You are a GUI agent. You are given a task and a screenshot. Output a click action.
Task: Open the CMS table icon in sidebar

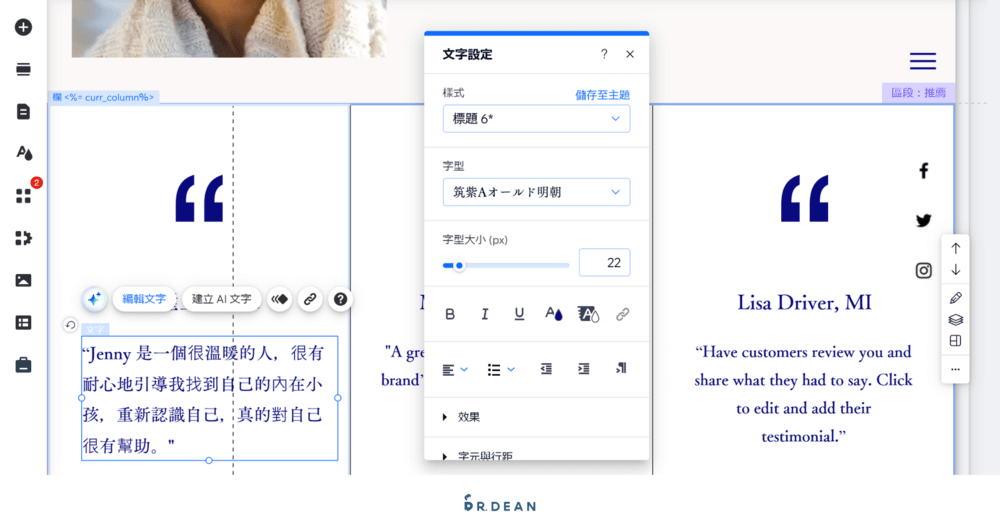pos(24,323)
